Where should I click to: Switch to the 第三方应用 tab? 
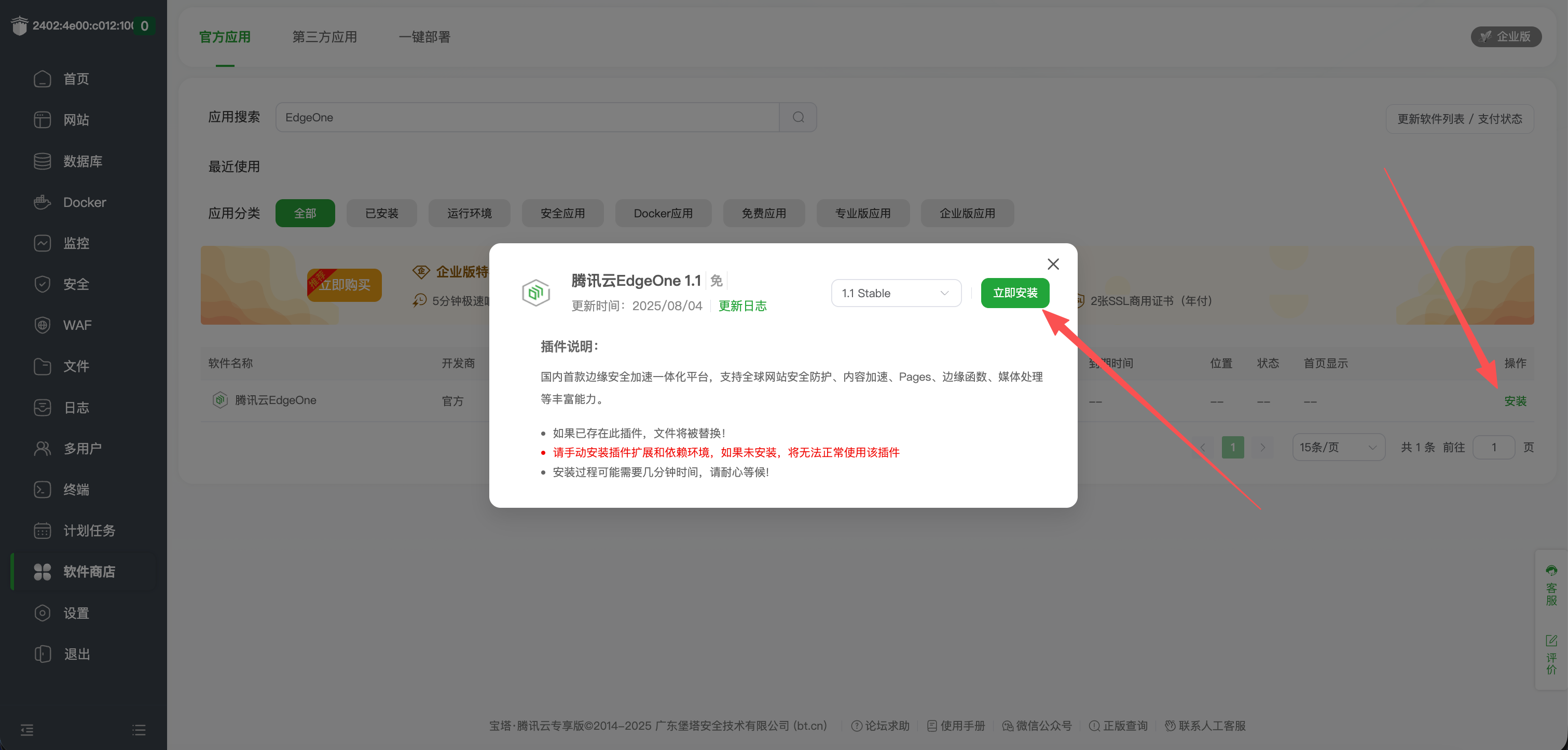[x=324, y=36]
